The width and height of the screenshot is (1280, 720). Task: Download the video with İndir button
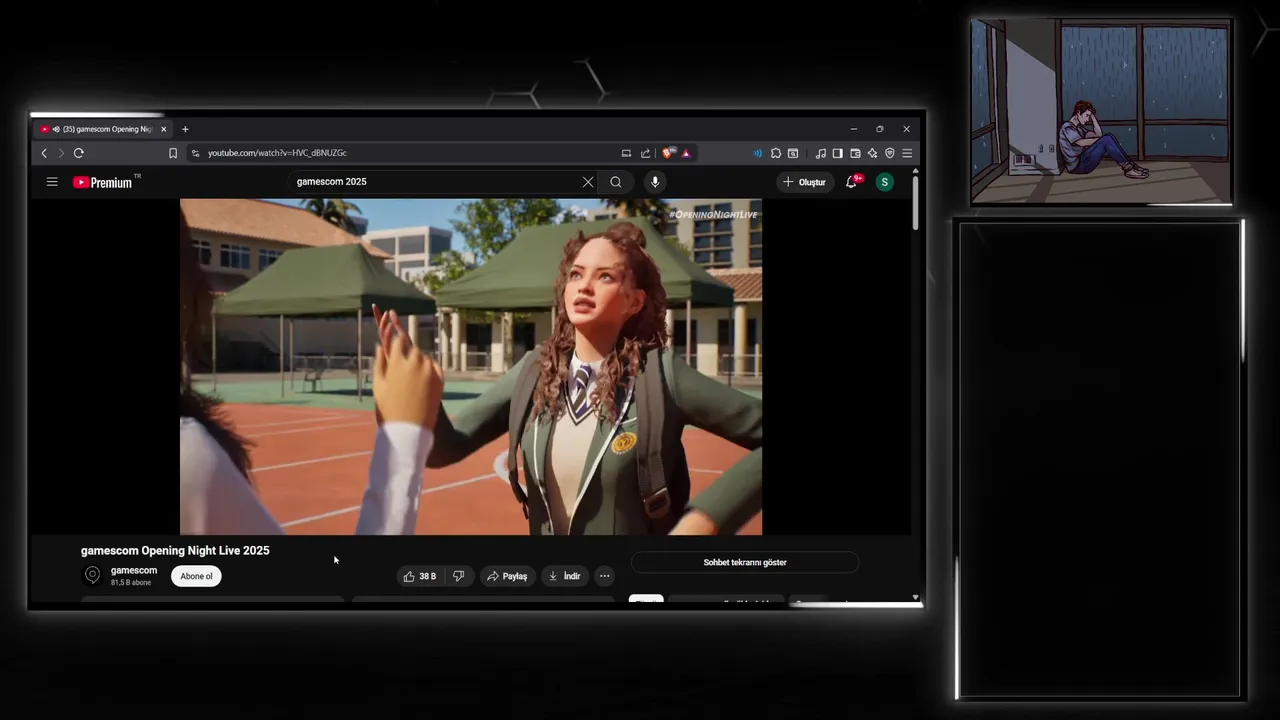(x=564, y=576)
